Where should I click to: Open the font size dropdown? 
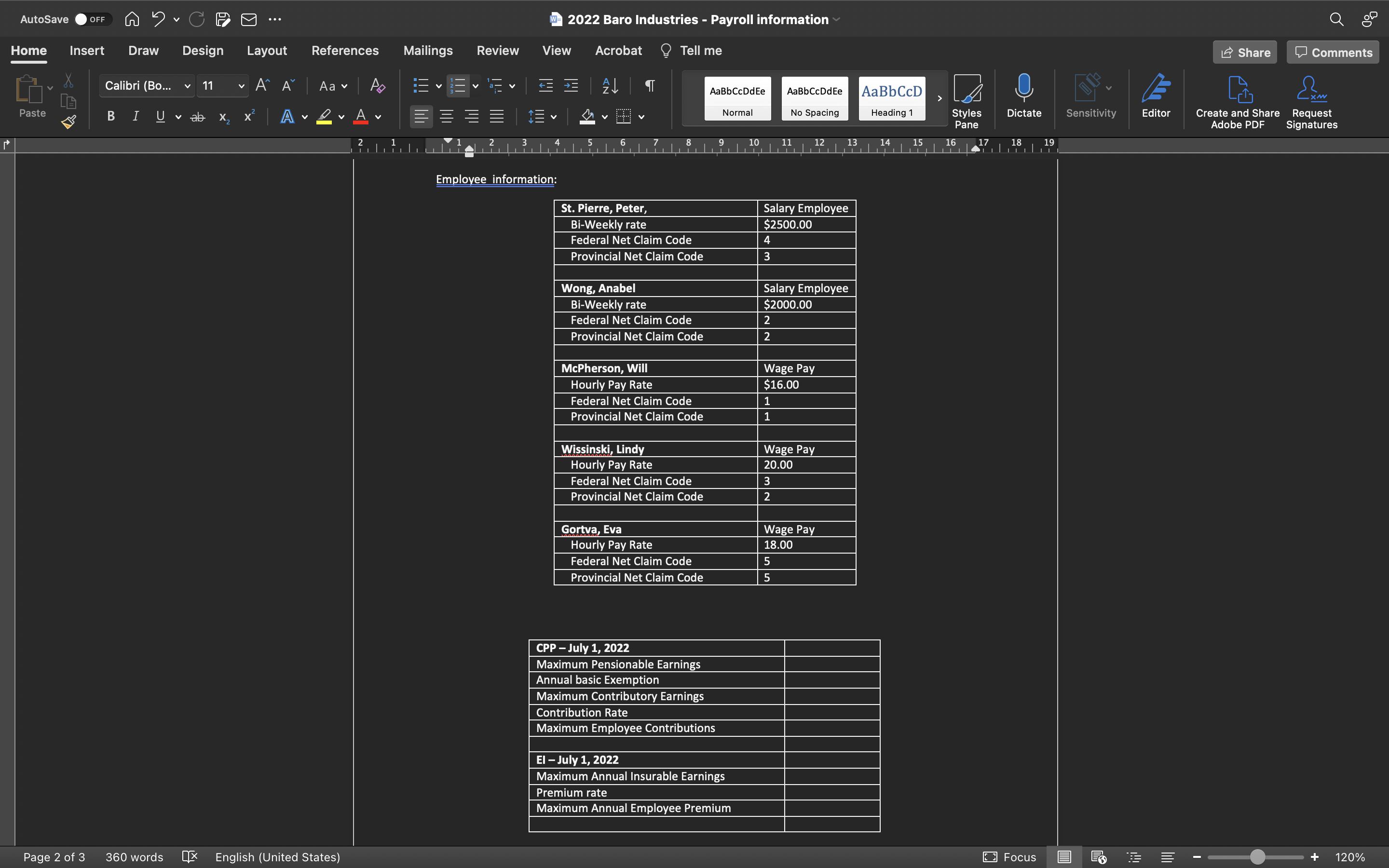(241, 85)
